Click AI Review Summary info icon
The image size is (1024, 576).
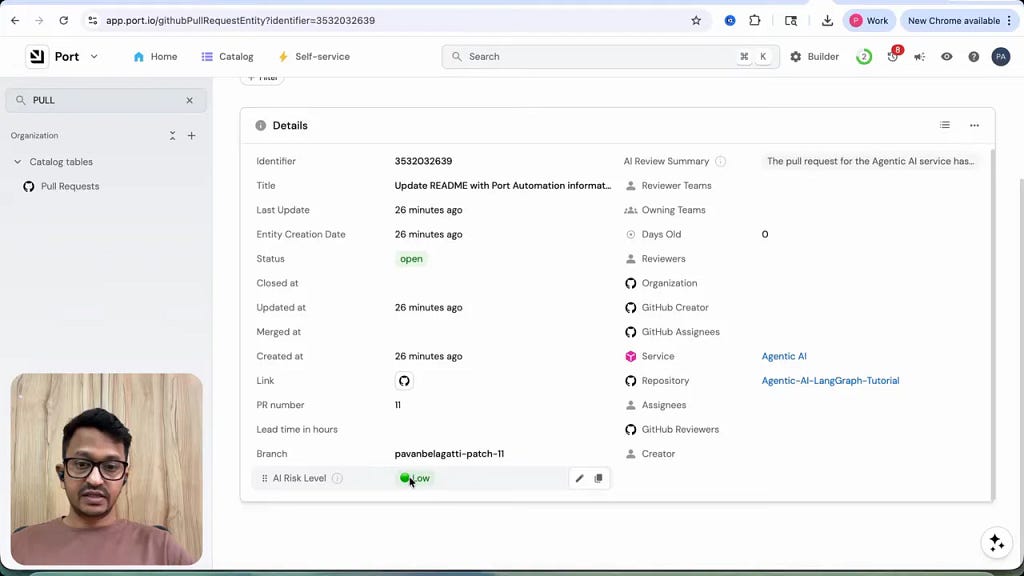720,161
